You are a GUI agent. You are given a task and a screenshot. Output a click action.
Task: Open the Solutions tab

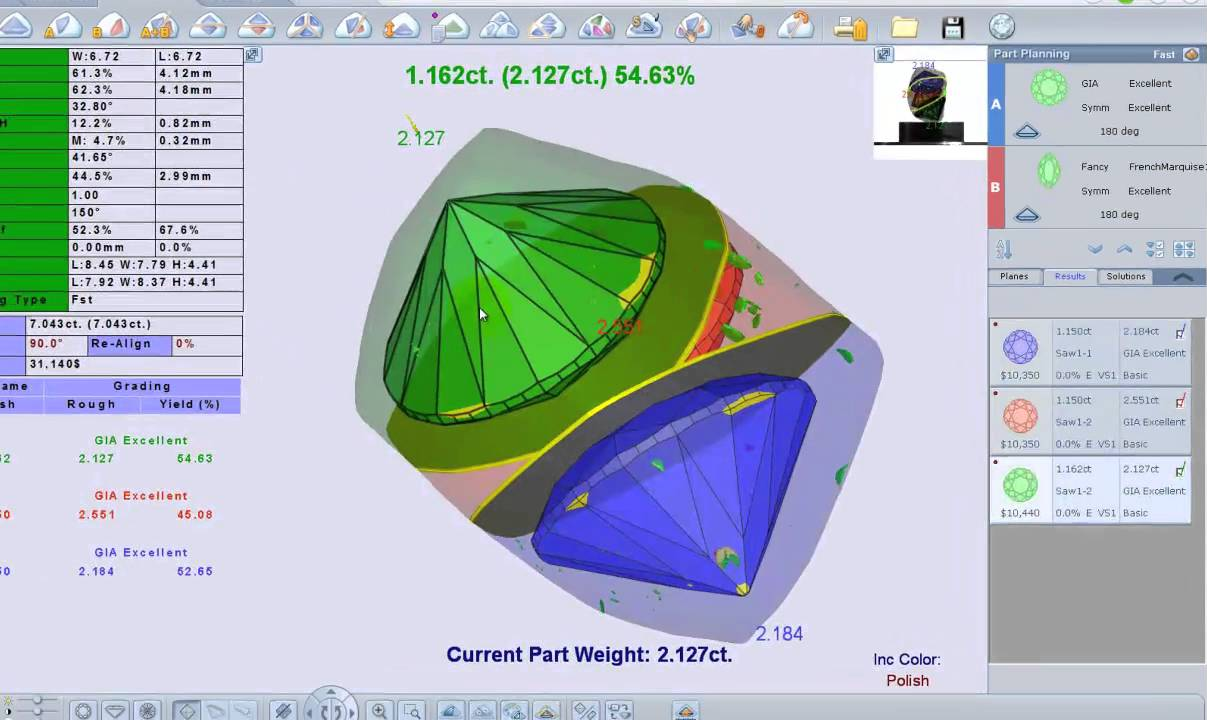(1125, 277)
